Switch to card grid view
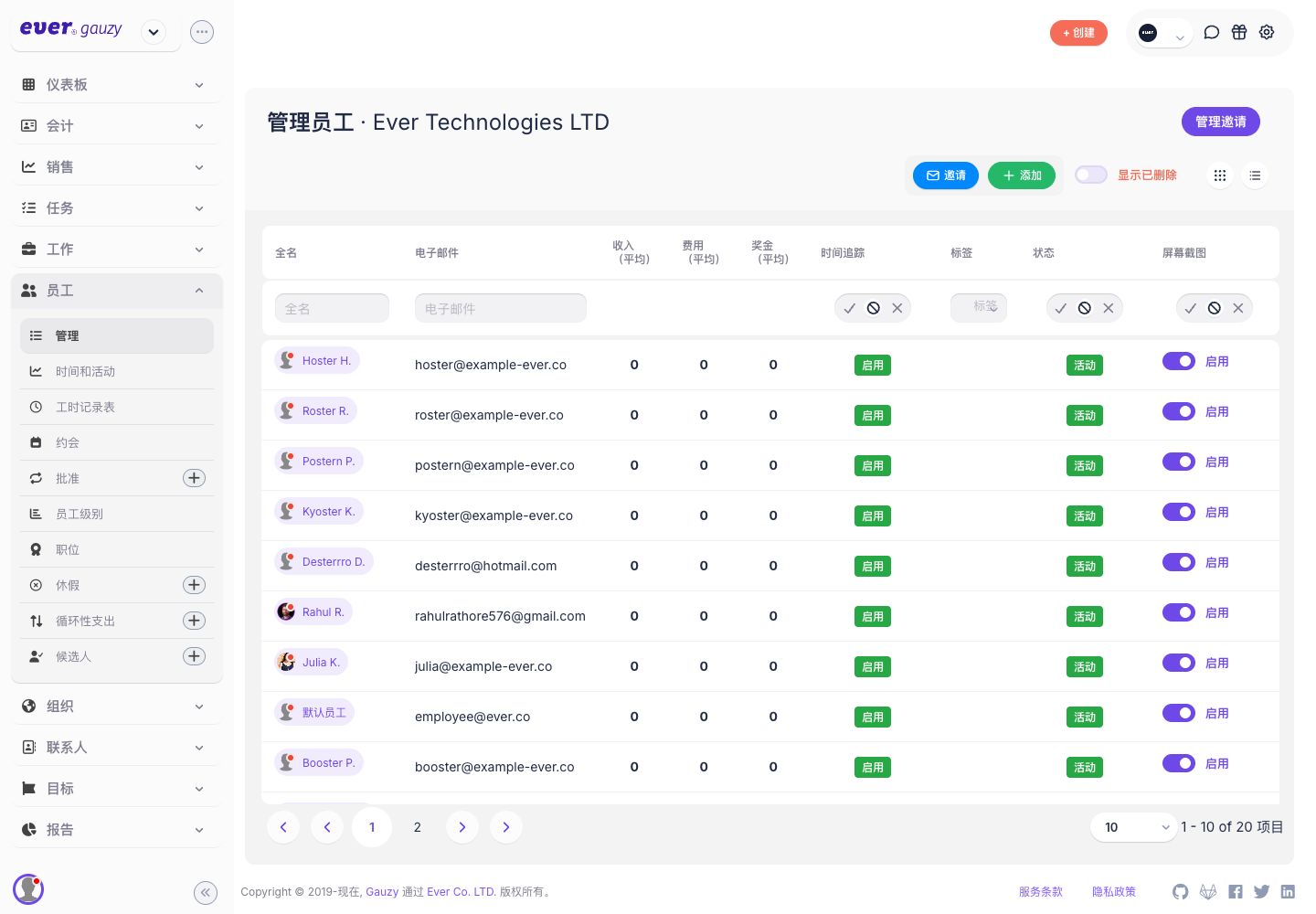This screenshot has height=914, width=1316. point(1220,175)
